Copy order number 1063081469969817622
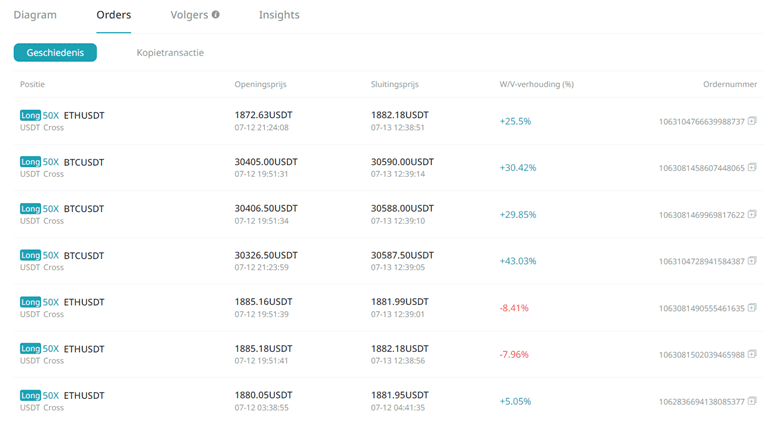 point(752,214)
